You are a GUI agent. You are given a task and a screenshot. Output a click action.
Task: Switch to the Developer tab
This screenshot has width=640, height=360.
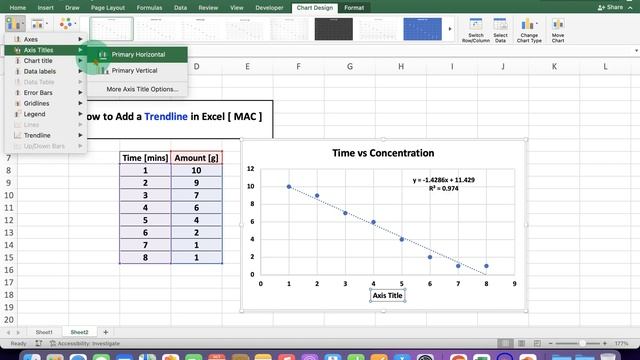pyautogui.click(x=269, y=8)
